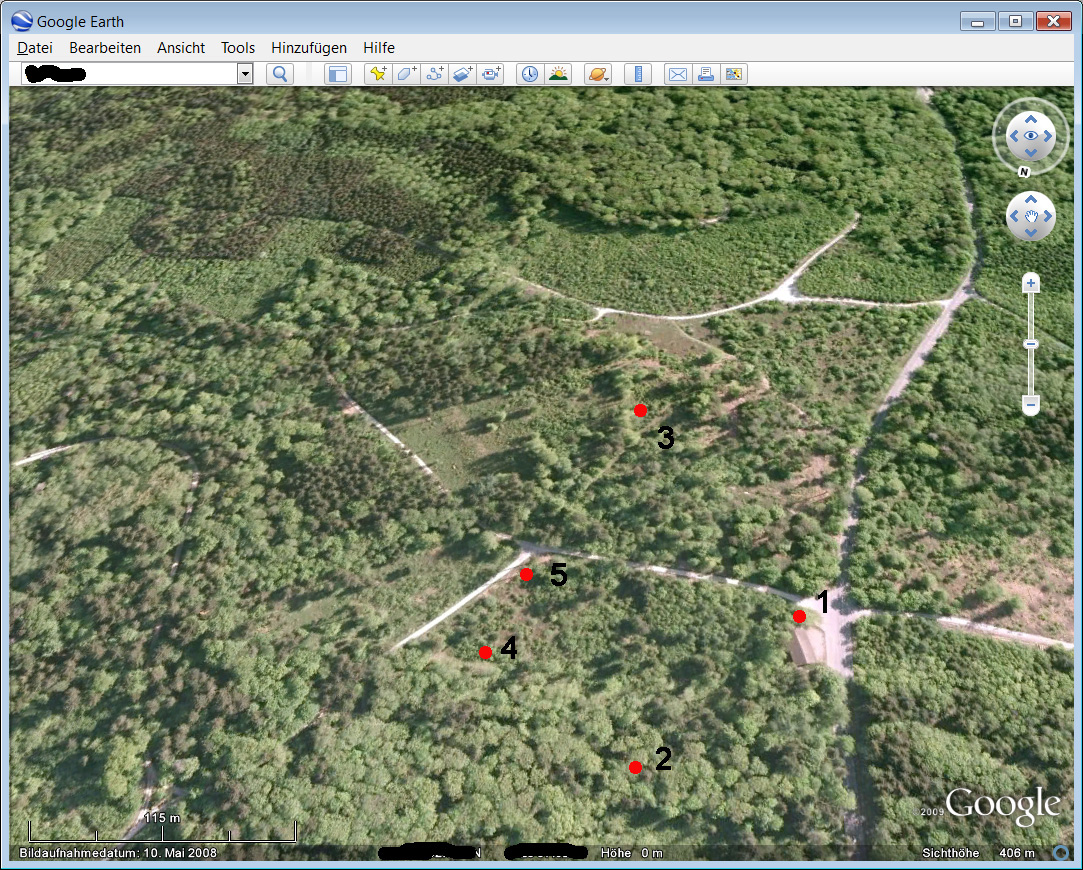Screen dimensions: 1083x870
Task: Click the Print icon
Action: click(706, 74)
